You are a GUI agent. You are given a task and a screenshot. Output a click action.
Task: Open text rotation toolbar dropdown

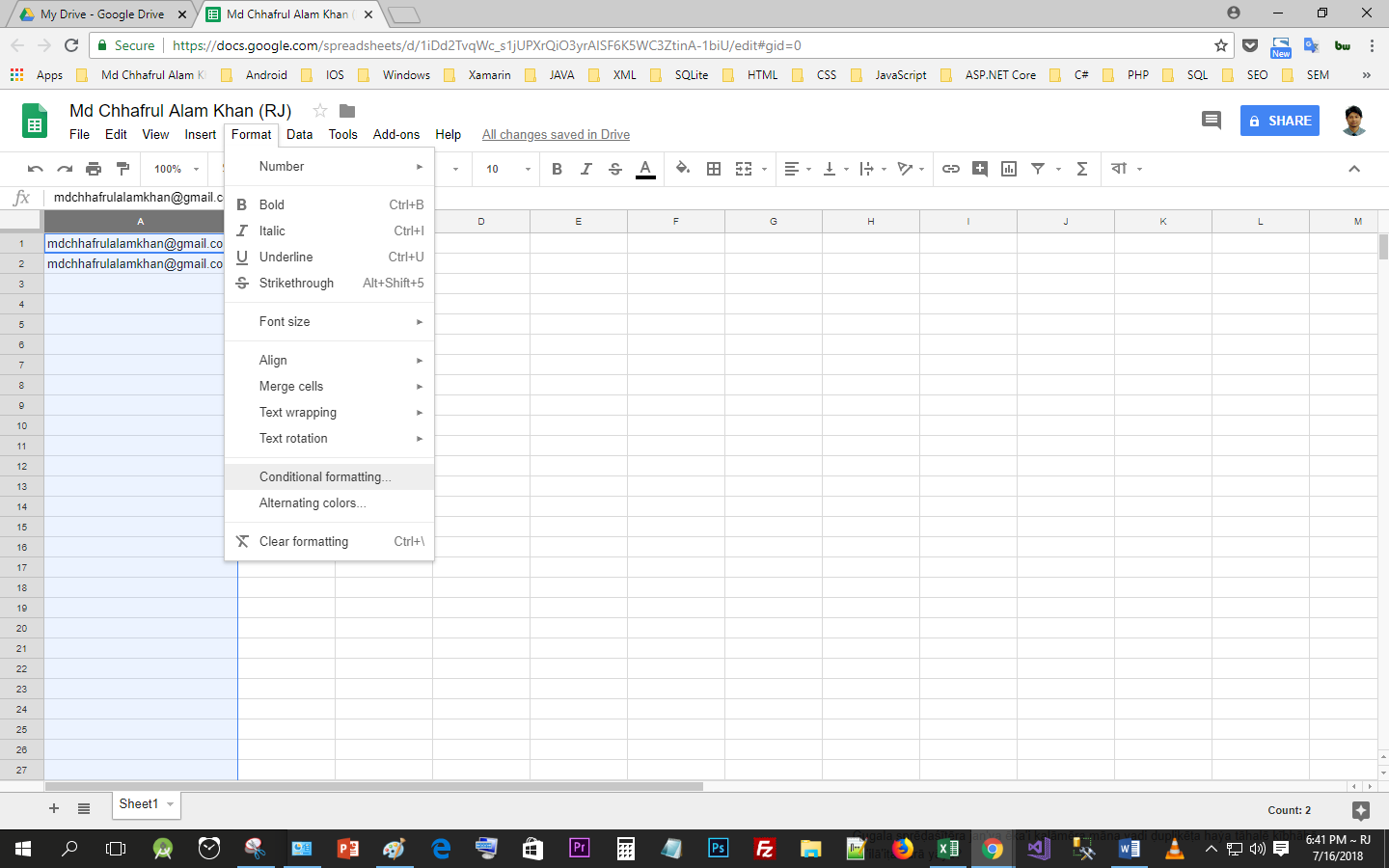click(x=911, y=169)
